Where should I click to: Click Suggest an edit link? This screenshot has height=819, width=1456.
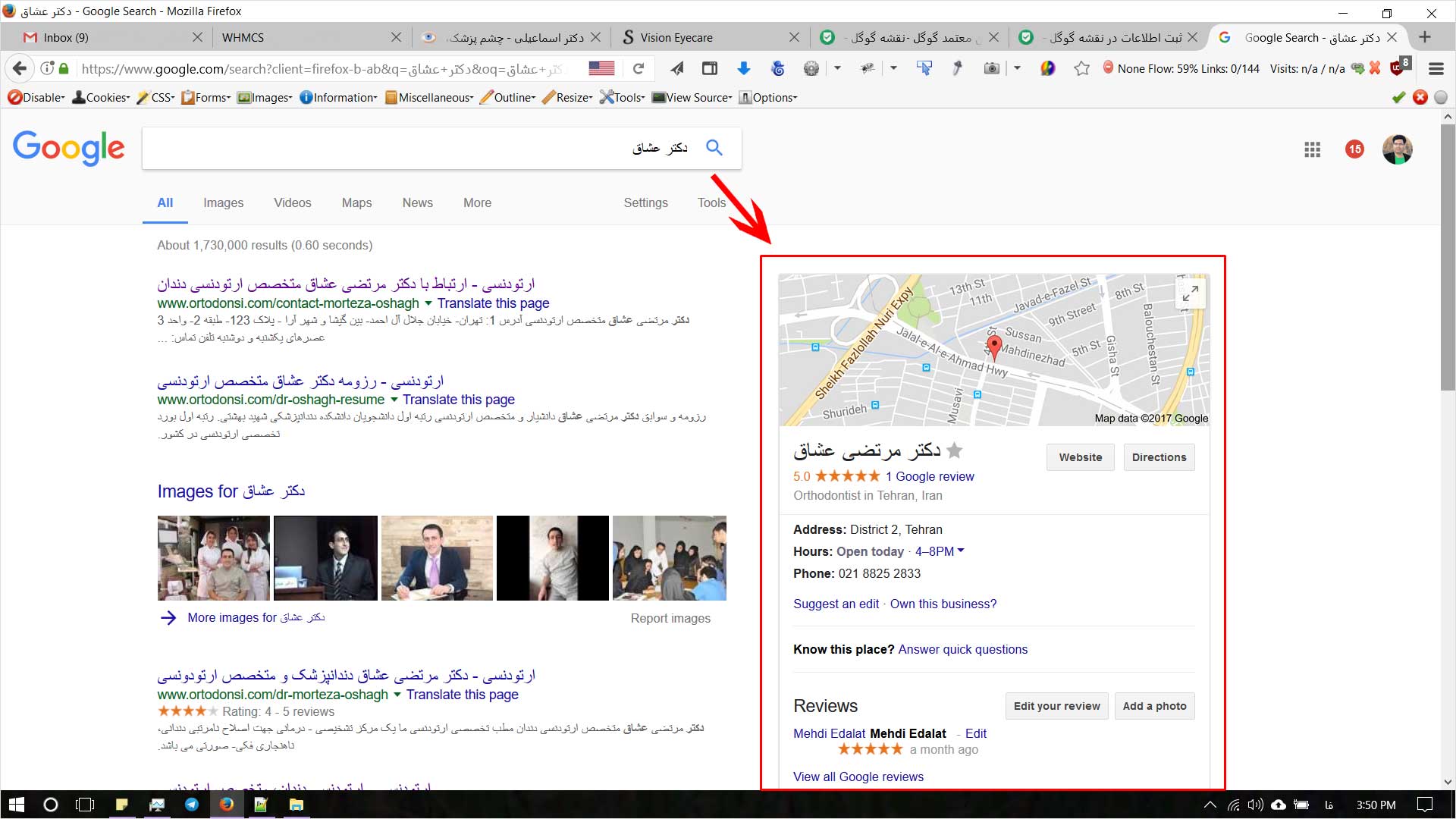(836, 604)
